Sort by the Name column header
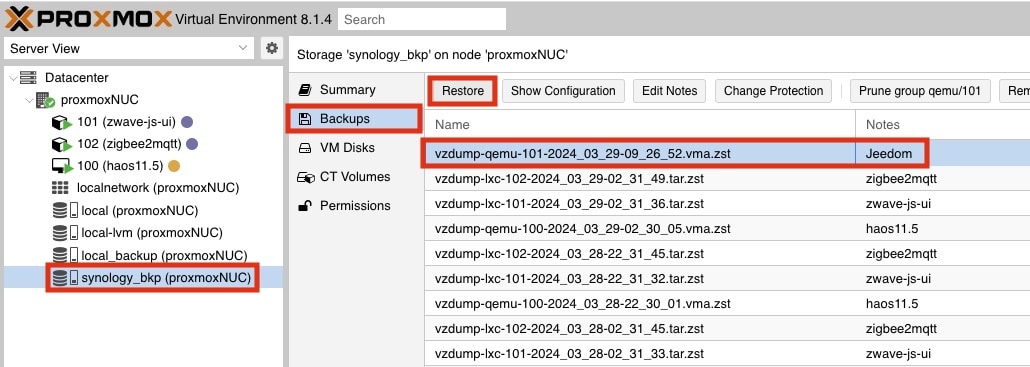Viewport: 1030px width, 367px height. (x=640, y=125)
